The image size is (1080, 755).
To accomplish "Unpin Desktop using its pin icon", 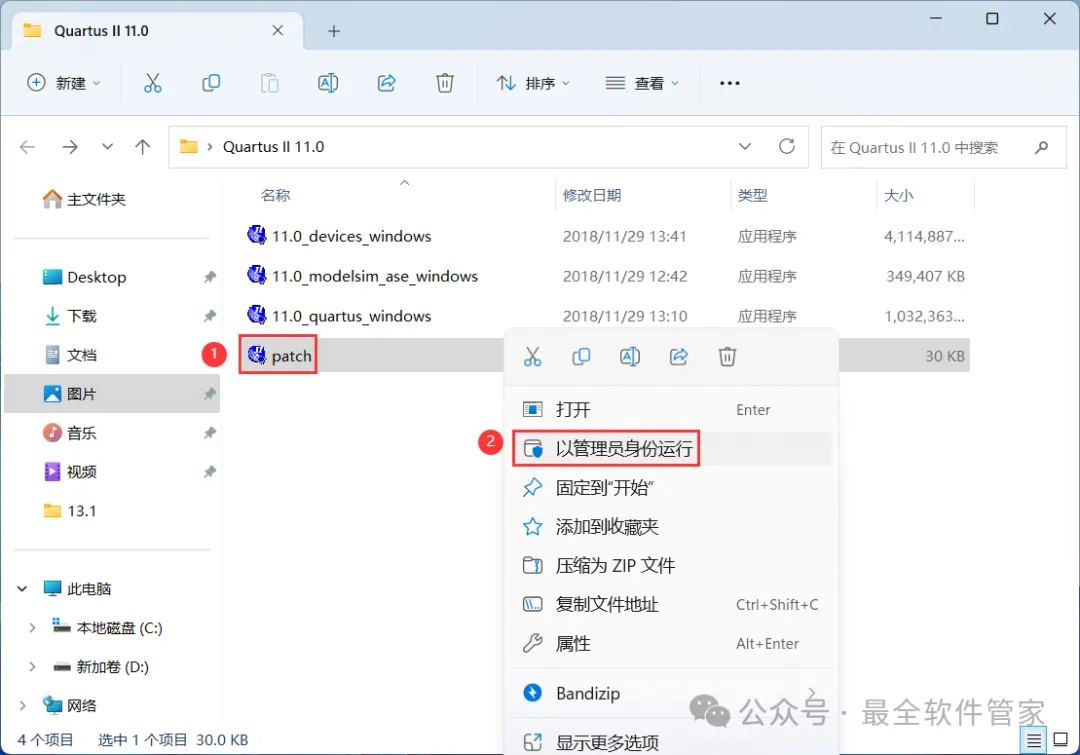I will coord(209,277).
